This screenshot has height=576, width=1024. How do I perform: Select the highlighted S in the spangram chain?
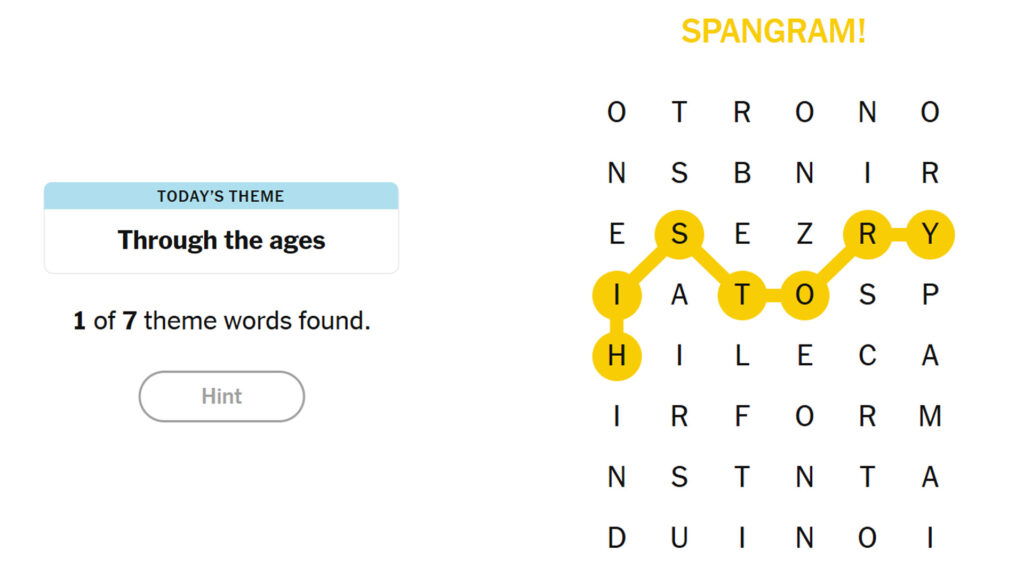click(680, 236)
